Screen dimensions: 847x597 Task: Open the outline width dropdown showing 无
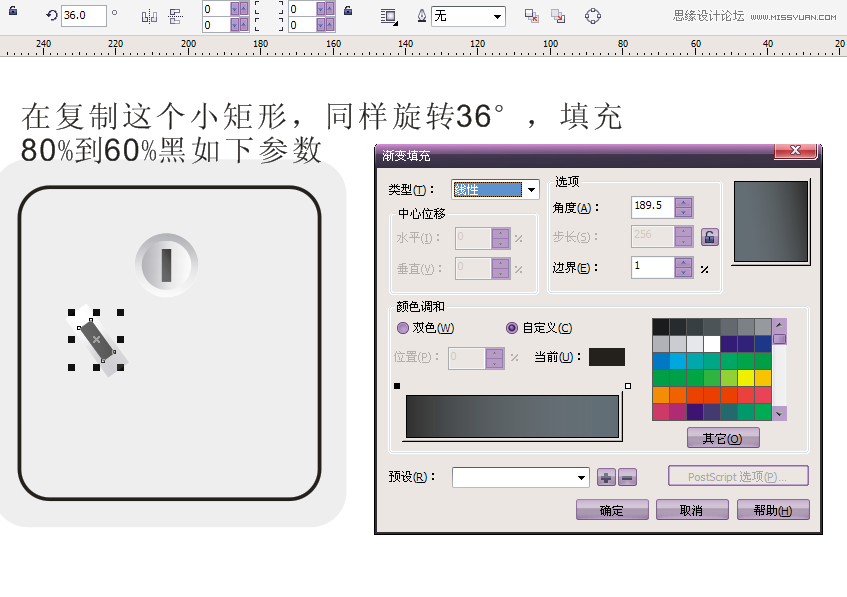click(x=466, y=16)
